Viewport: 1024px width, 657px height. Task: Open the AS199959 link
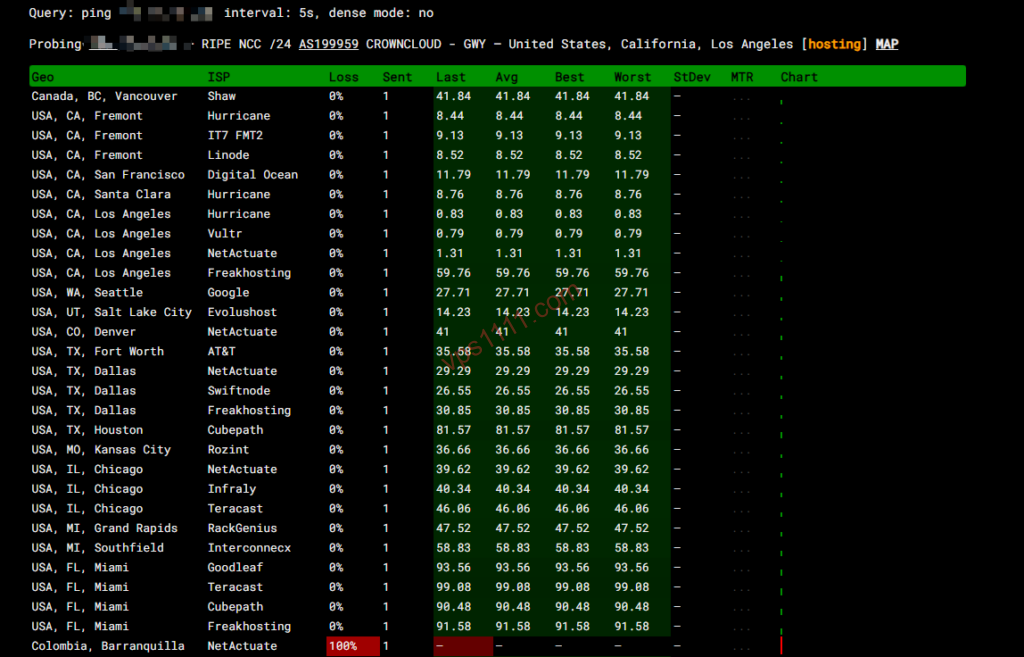[x=328, y=44]
